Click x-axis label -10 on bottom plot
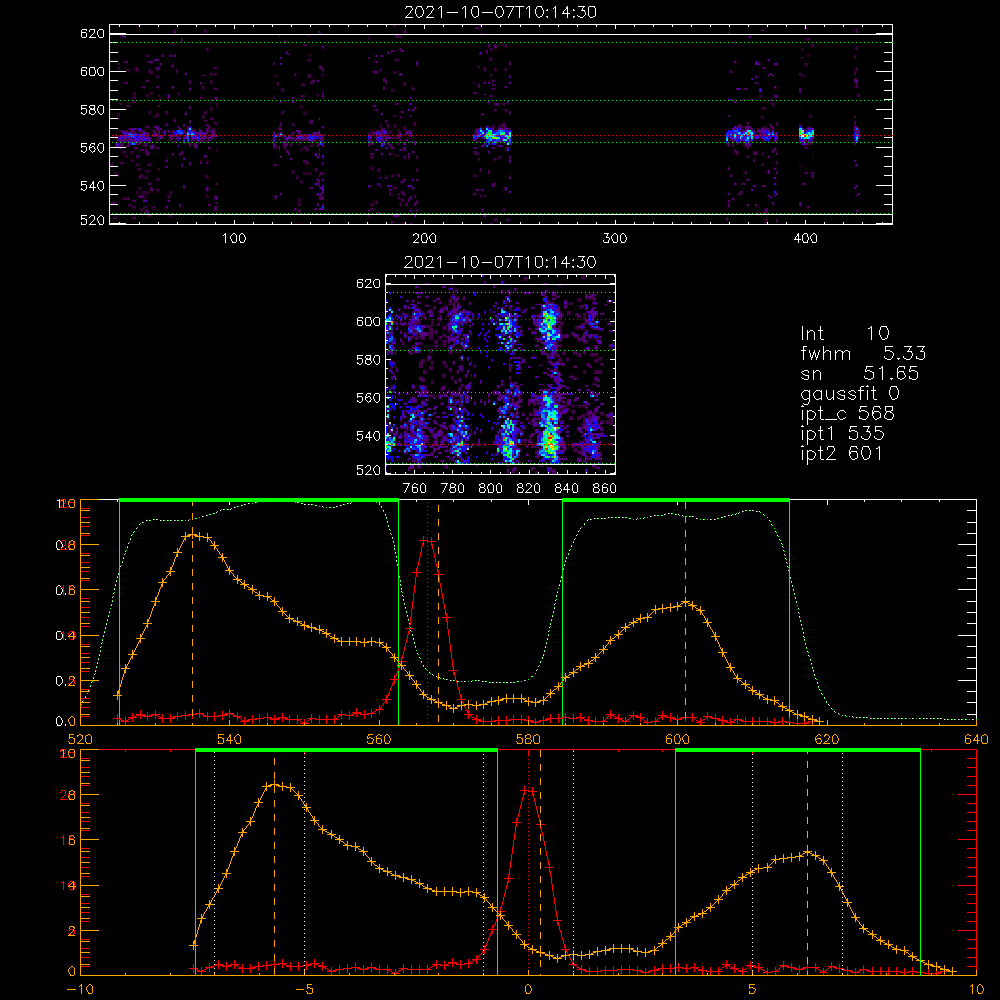This screenshot has width=1000, height=1000. 80,990
